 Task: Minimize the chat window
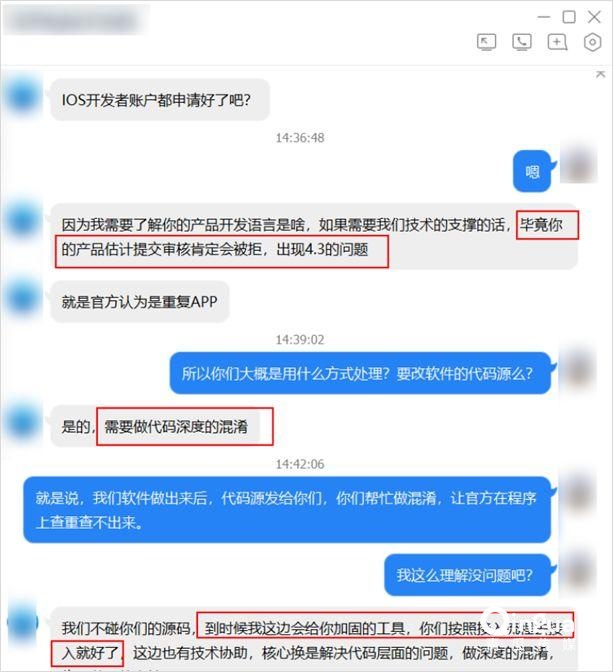[544, 17]
